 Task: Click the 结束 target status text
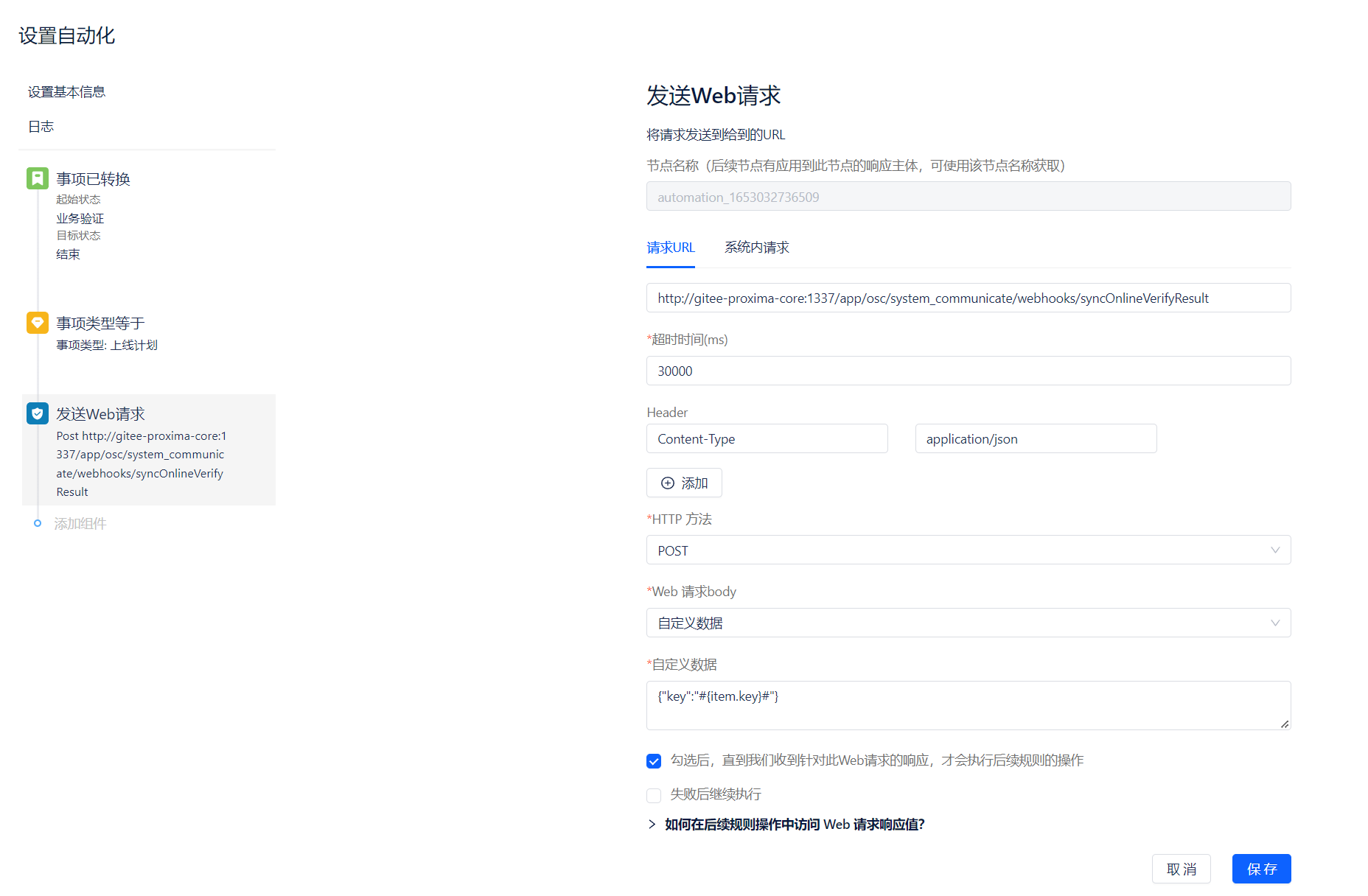point(68,254)
